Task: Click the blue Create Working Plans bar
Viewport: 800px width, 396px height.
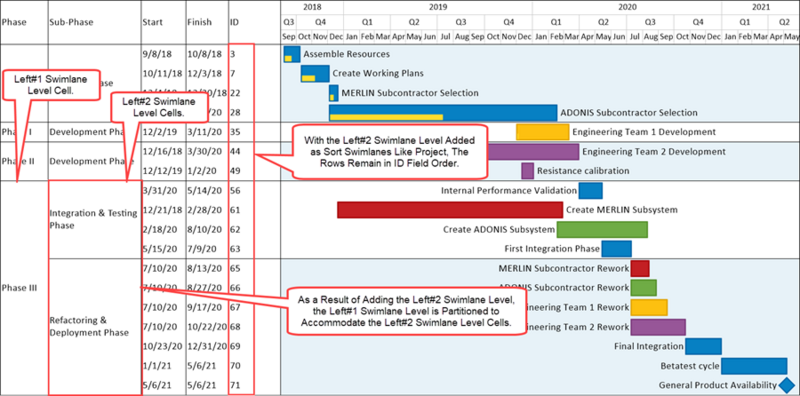Action: pyautogui.click(x=315, y=73)
